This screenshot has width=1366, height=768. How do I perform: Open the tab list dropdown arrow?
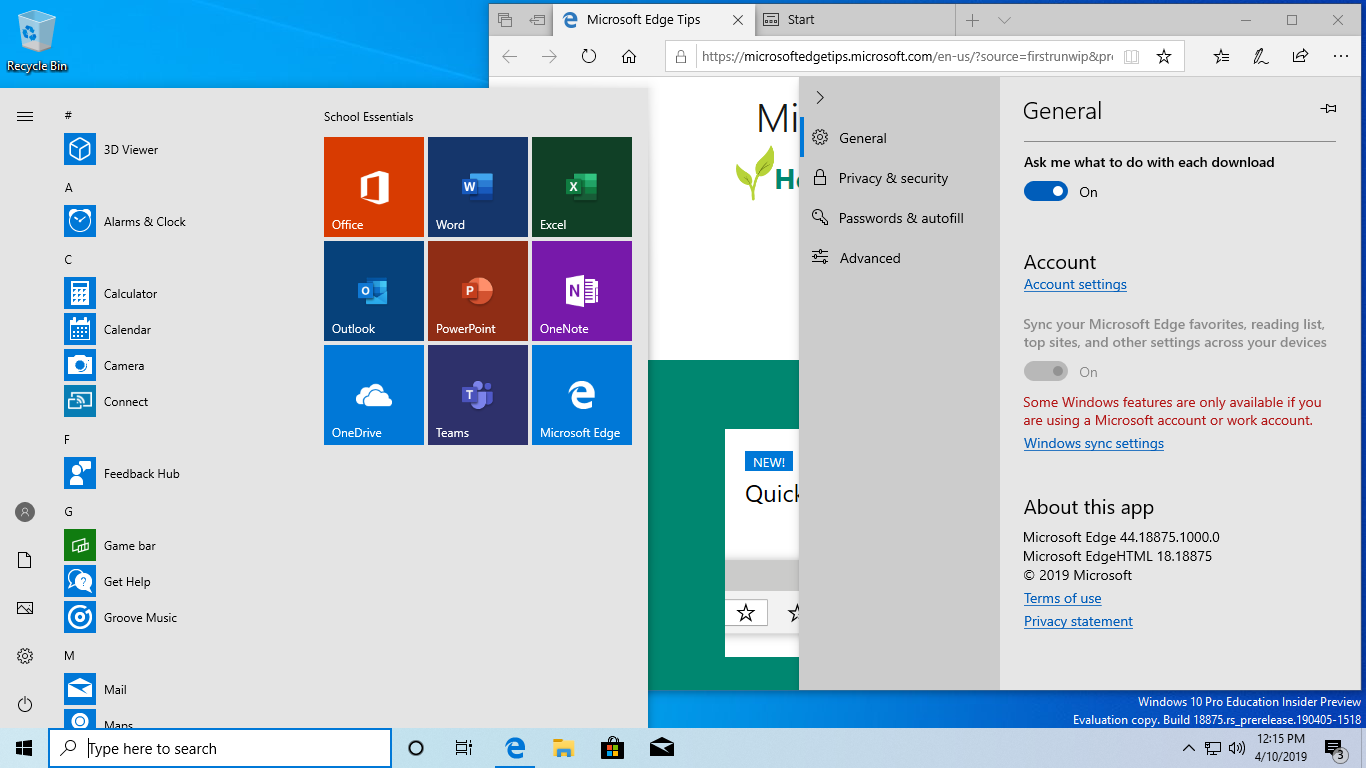click(x=1005, y=20)
